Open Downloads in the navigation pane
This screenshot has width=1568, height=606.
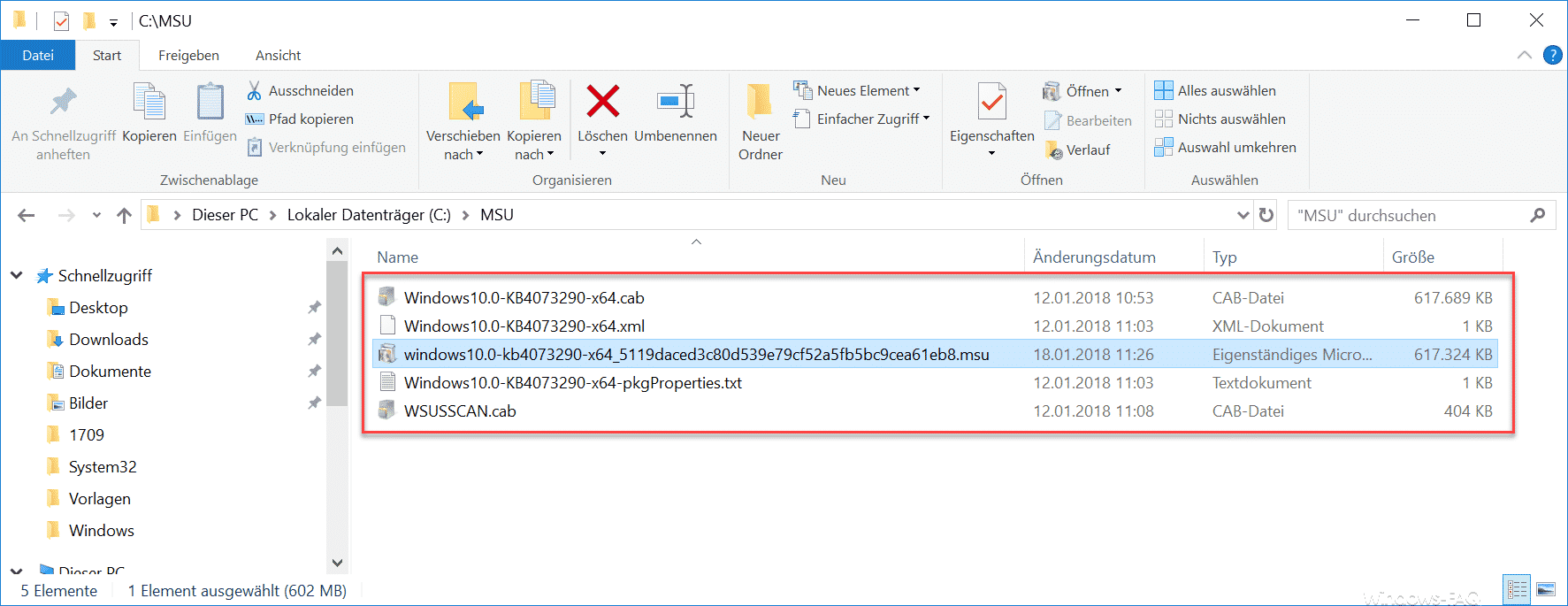point(108,339)
